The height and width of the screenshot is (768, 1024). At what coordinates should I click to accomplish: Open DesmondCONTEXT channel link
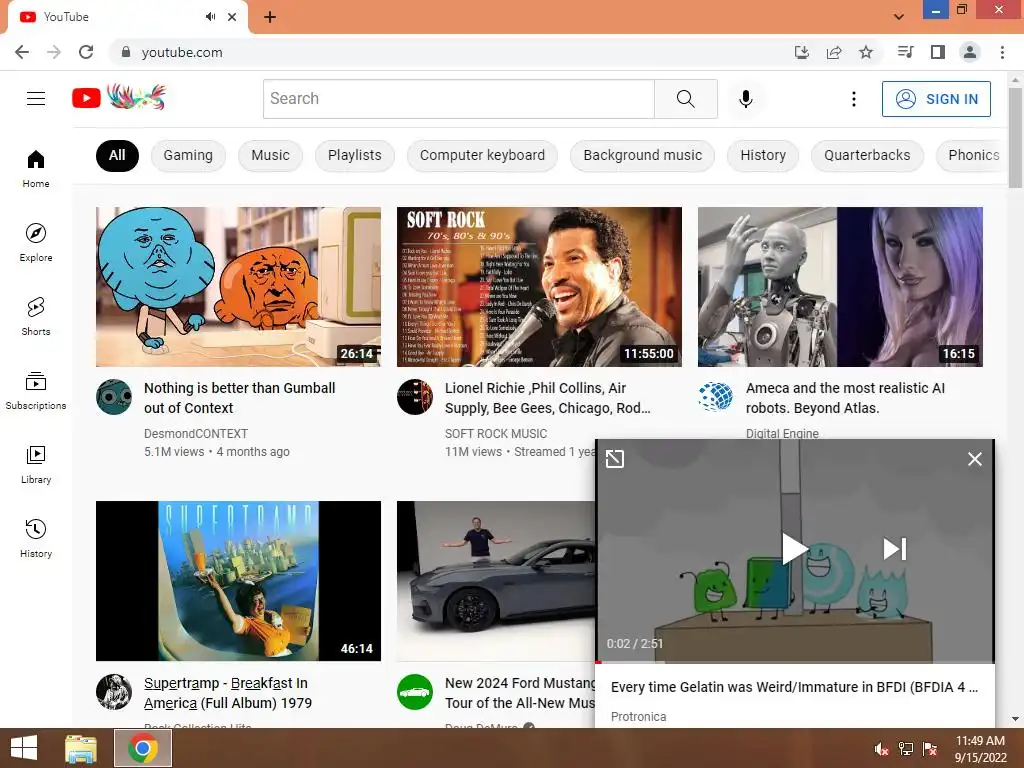196,434
